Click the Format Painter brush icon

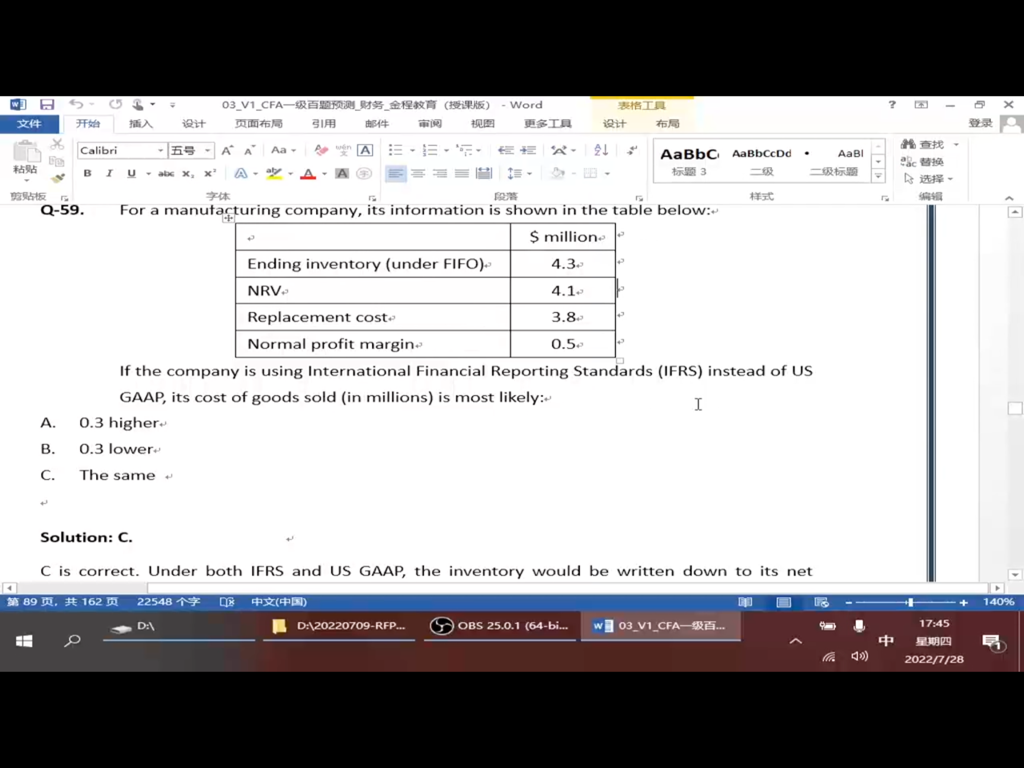[57, 178]
